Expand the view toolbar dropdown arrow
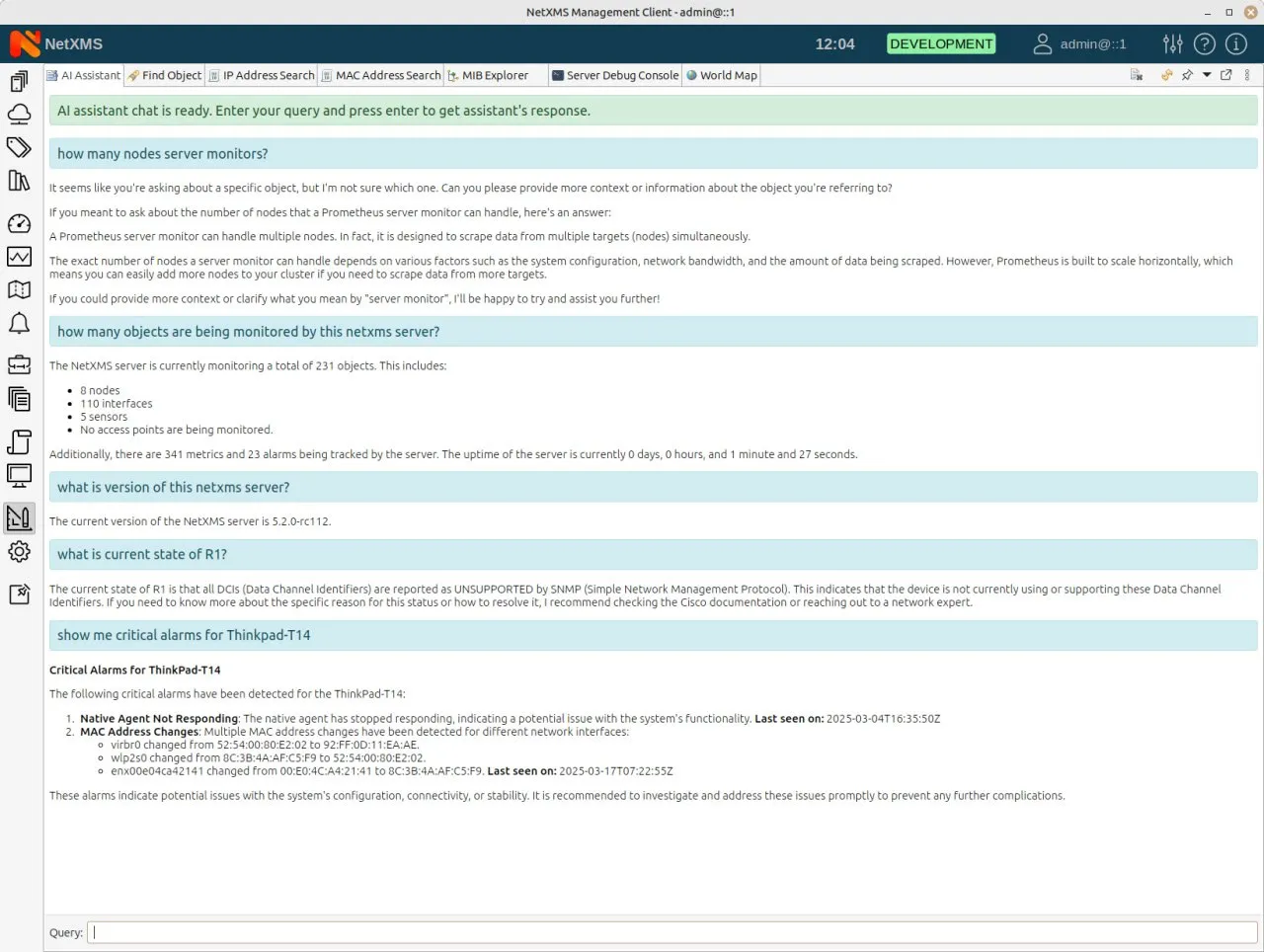This screenshot has width=1264, height=952. pyautogui.click(x=1207, y=74)
